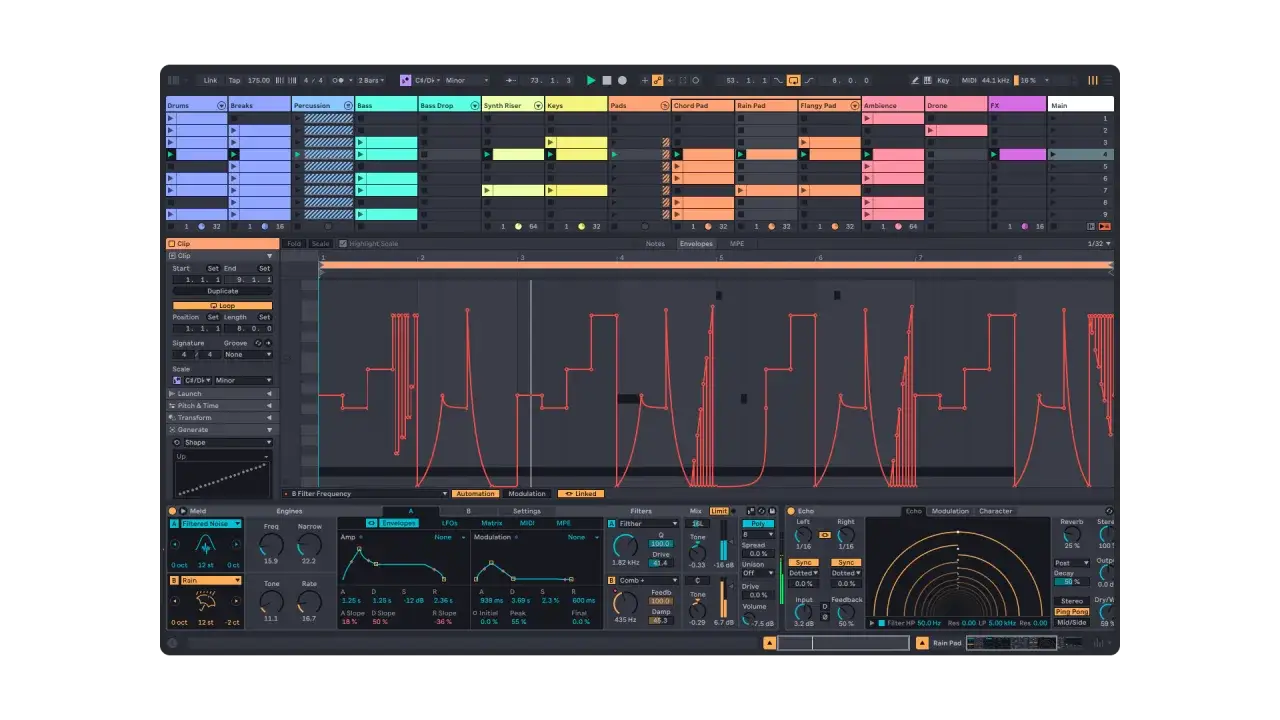
Task: Expand the Transform section
Action: pos(222,418)
